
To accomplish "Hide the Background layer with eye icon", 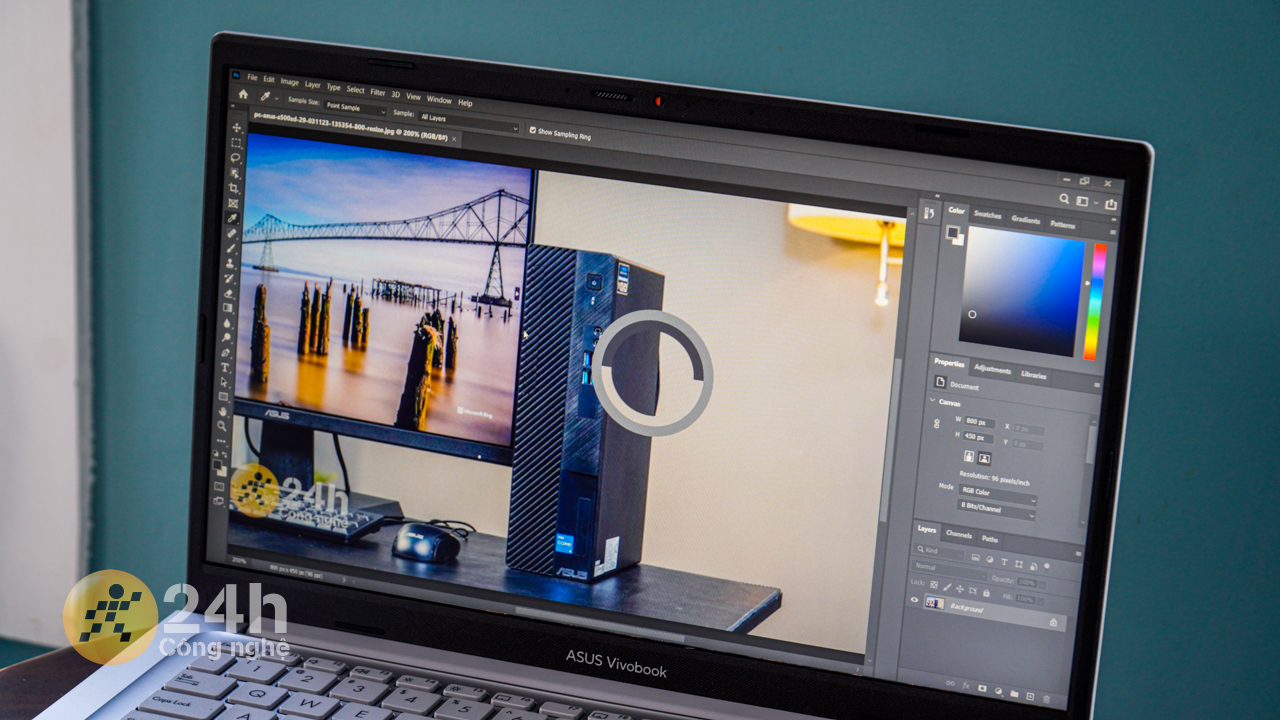I will [914, 600].
